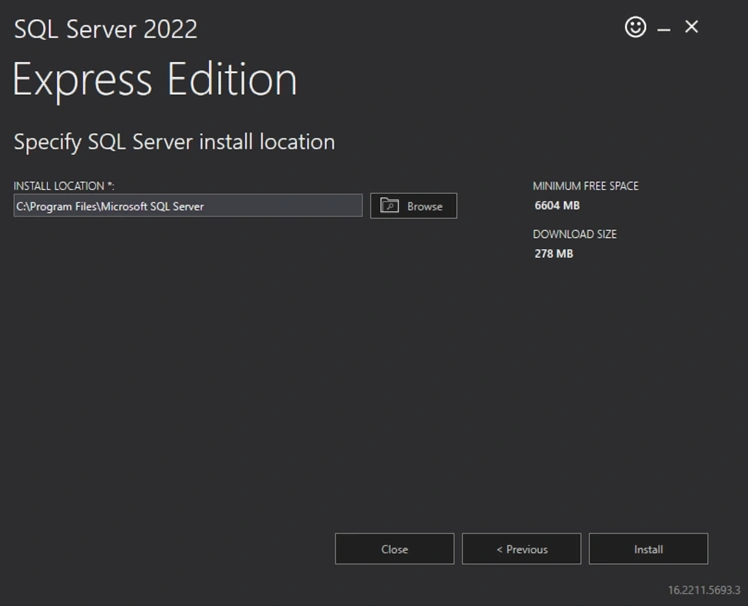Minimize the SQL Server installer window
748x606 pixels.
click(x=664, y=30)
